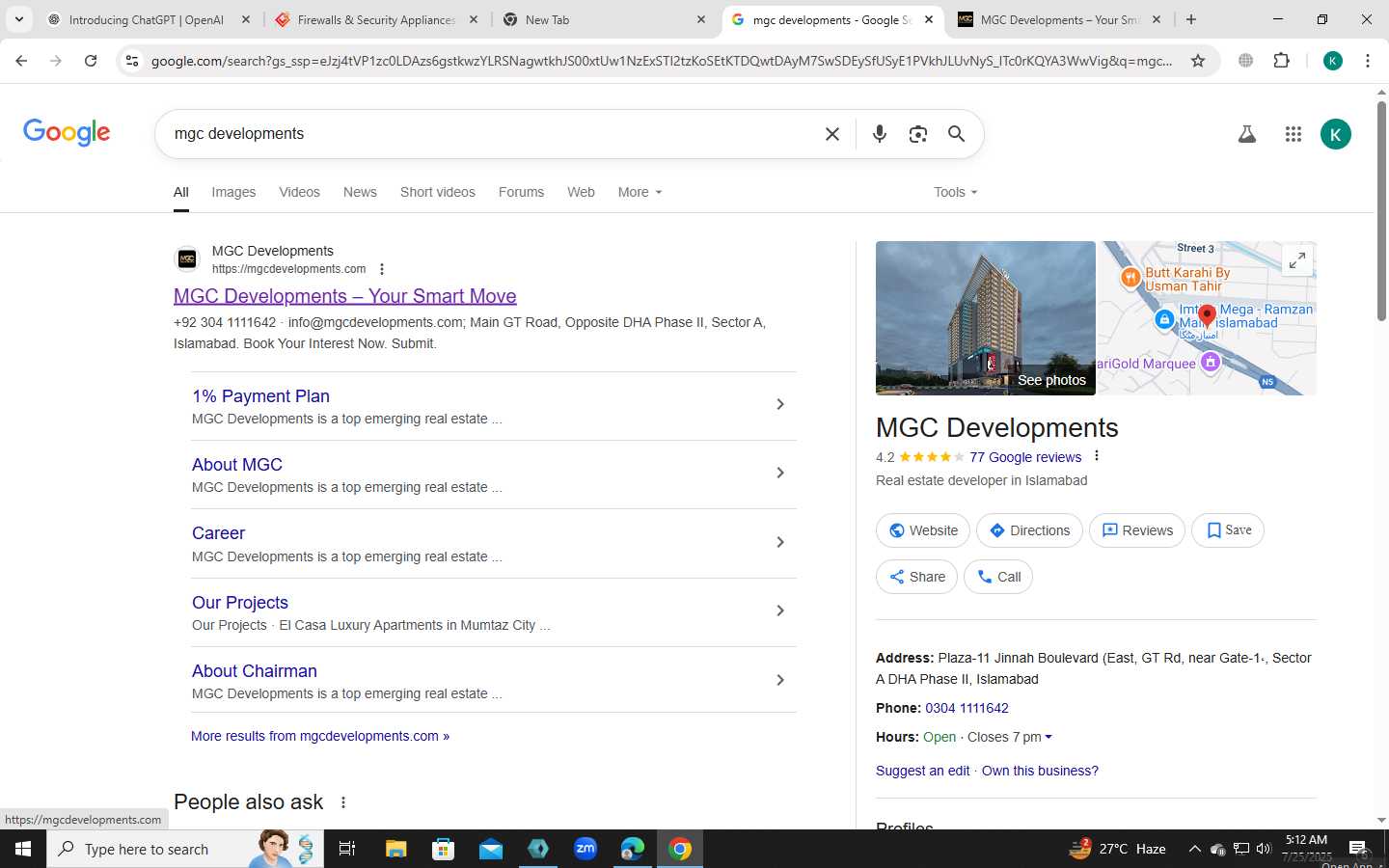This screenshot has width=1389, height=868.
Task: Expand the More search filters dropdown
Action: [x=640, y=192]
